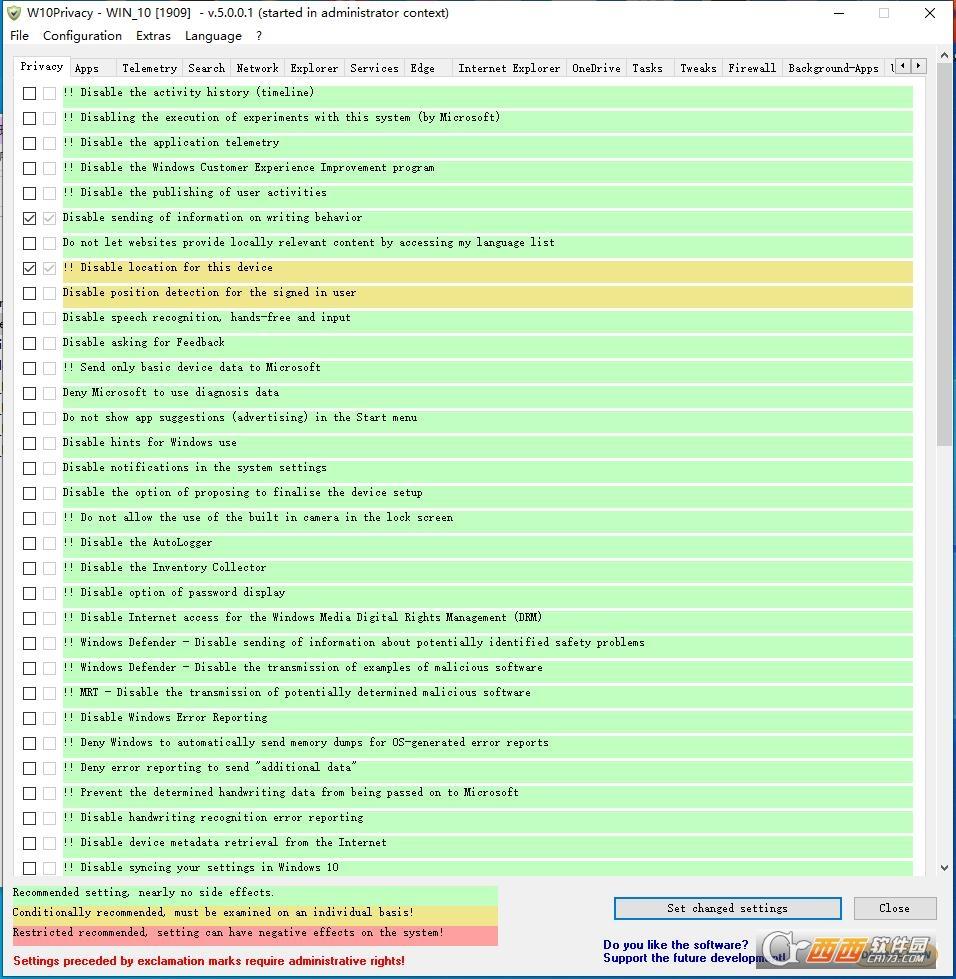Click the Close button
Screen dimensions: 956x979
895,908
